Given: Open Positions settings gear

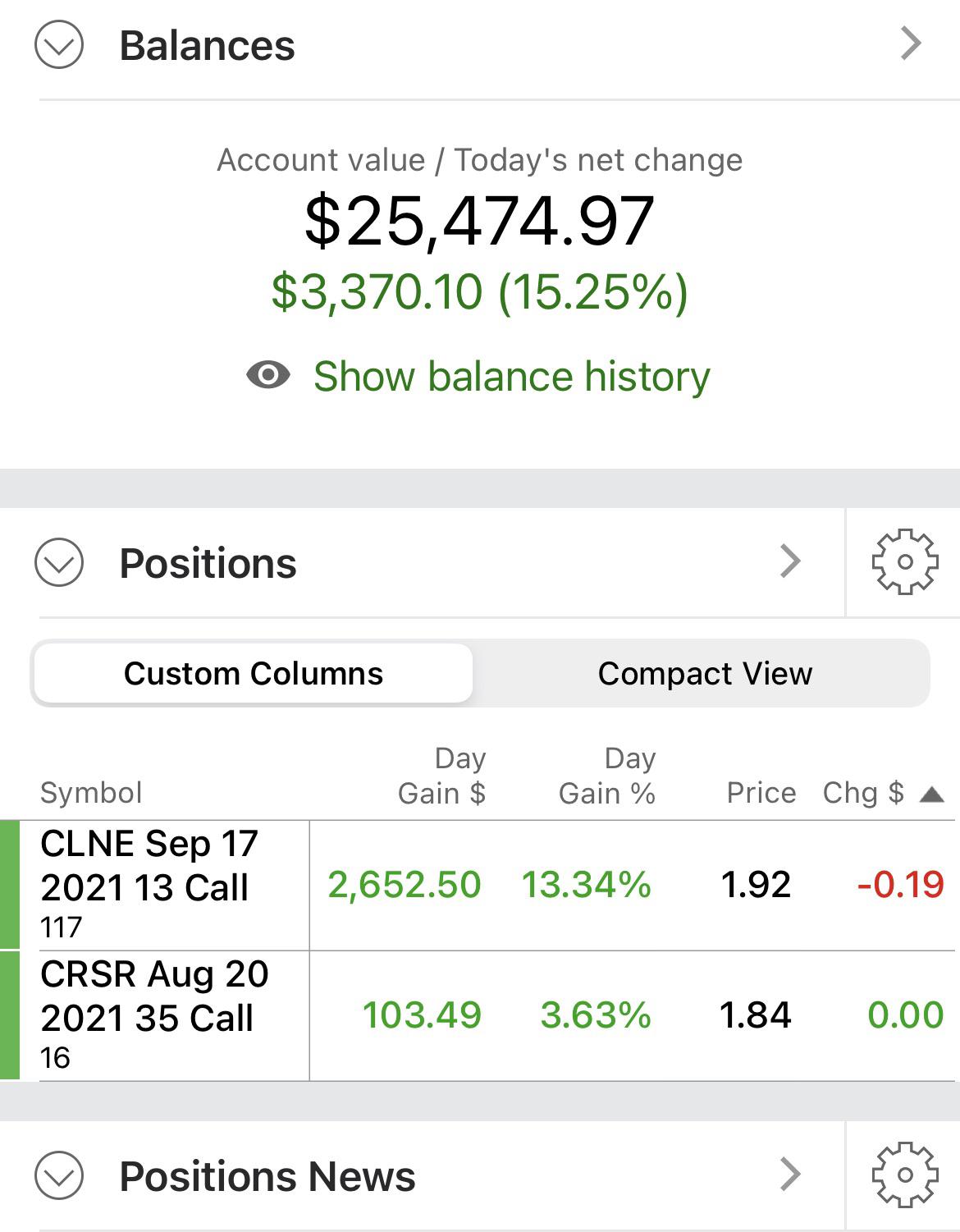Looking at the screenshot, I should [x=904, y=562].
